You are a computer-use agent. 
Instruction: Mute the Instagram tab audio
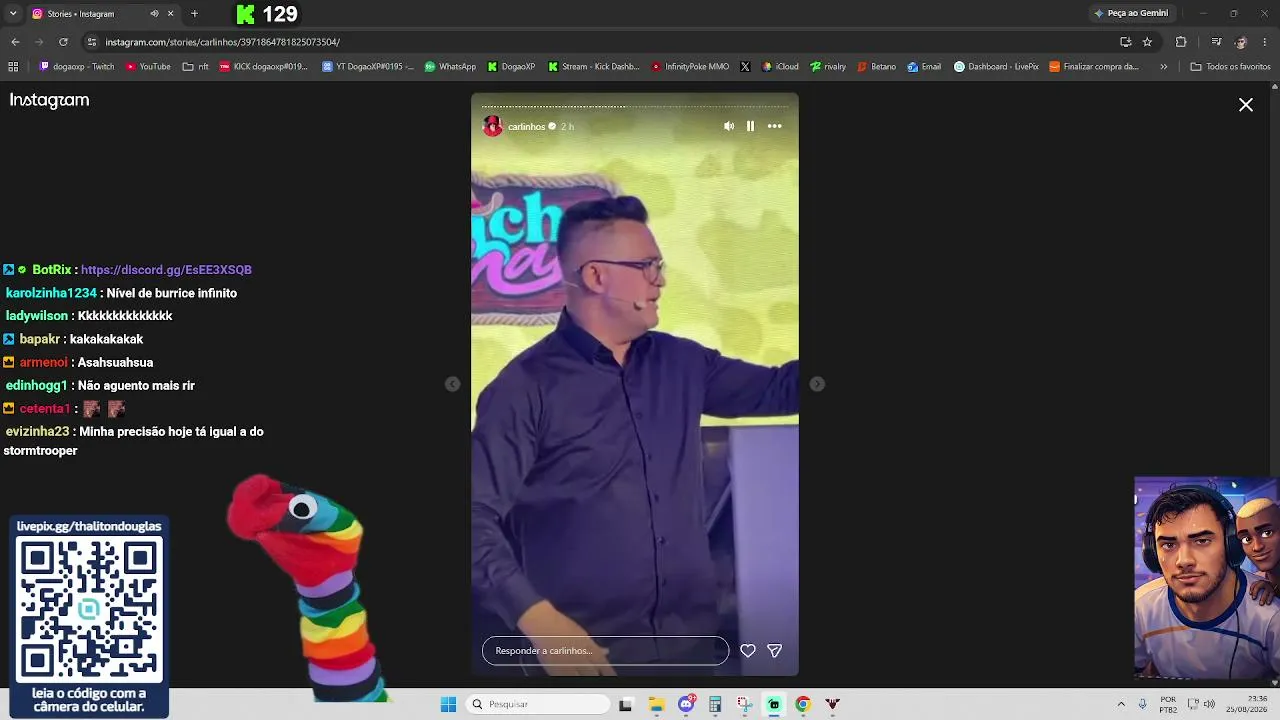click(154, 14)
